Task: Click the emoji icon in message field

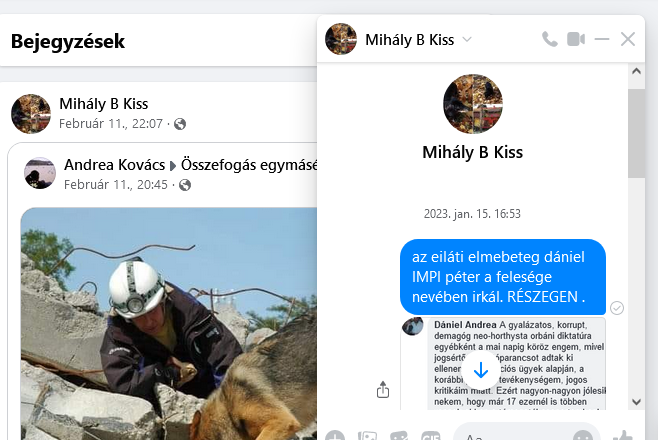Action: click(583, 436)
